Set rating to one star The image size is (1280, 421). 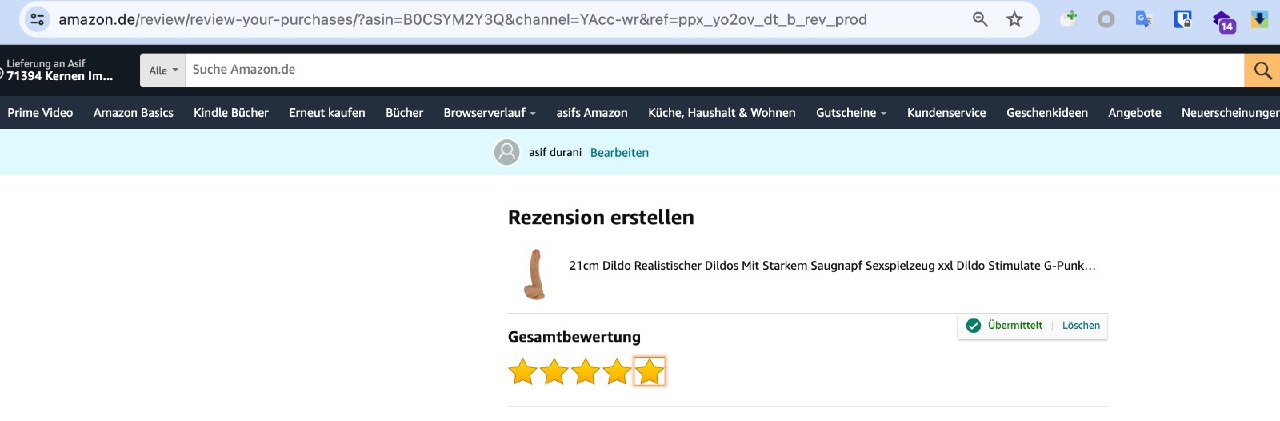[523, 372]
